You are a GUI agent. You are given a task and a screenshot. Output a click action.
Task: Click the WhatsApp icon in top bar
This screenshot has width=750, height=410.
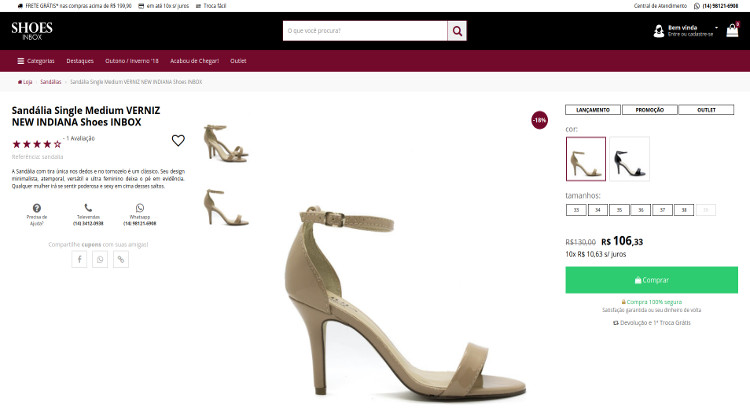697,6
